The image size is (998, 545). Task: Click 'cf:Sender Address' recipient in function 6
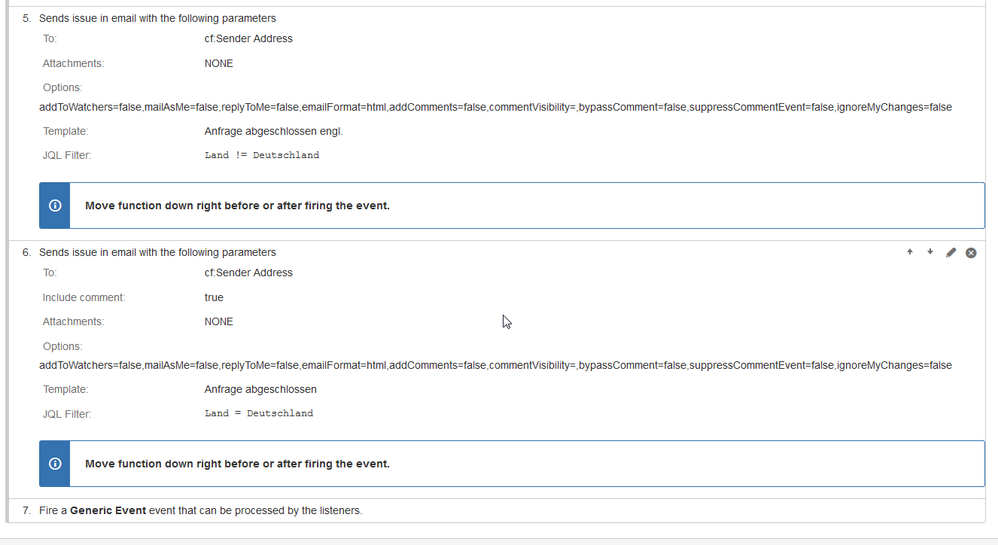pyautogui.click(x=248, y=272)
